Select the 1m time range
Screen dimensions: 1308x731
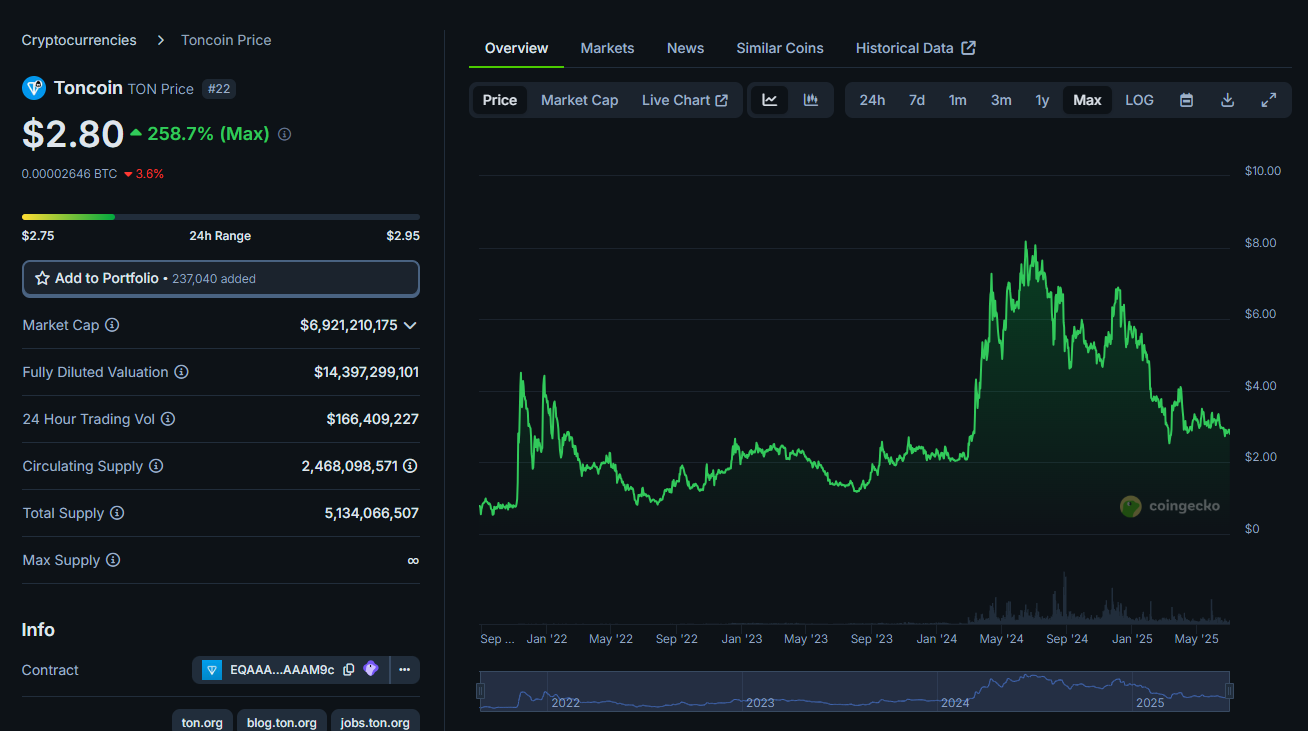click(958, 100)
